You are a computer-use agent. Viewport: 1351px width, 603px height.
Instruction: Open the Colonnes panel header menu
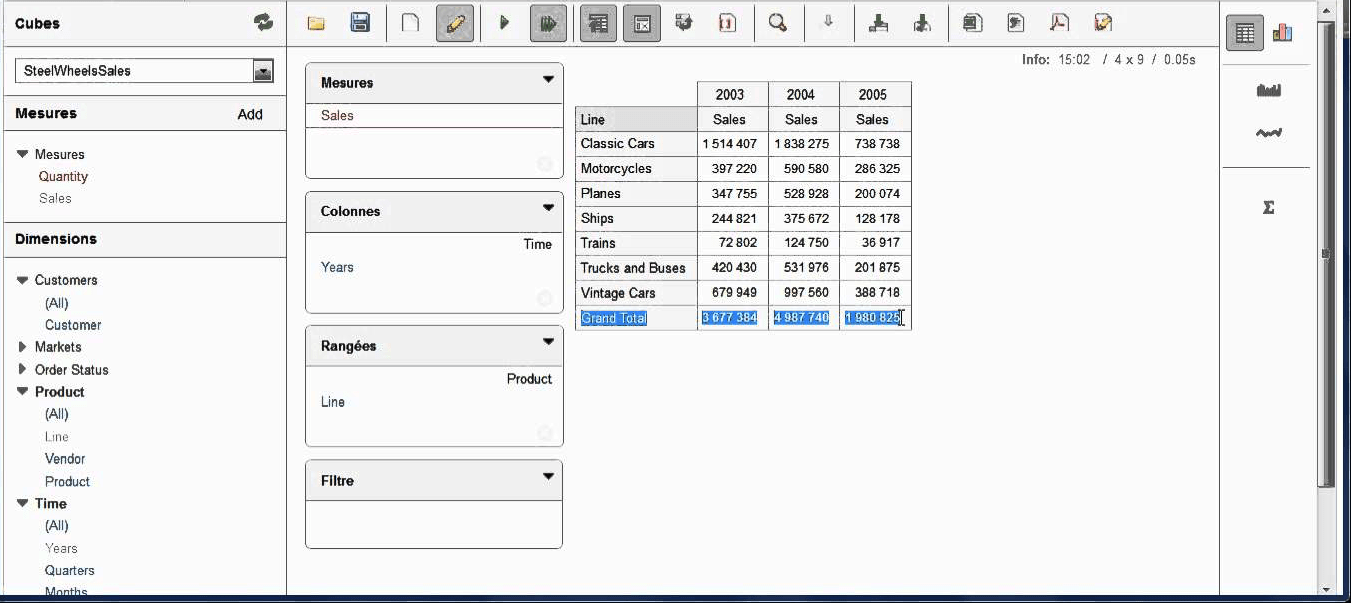pyautogui.click(x=546, y=211)
